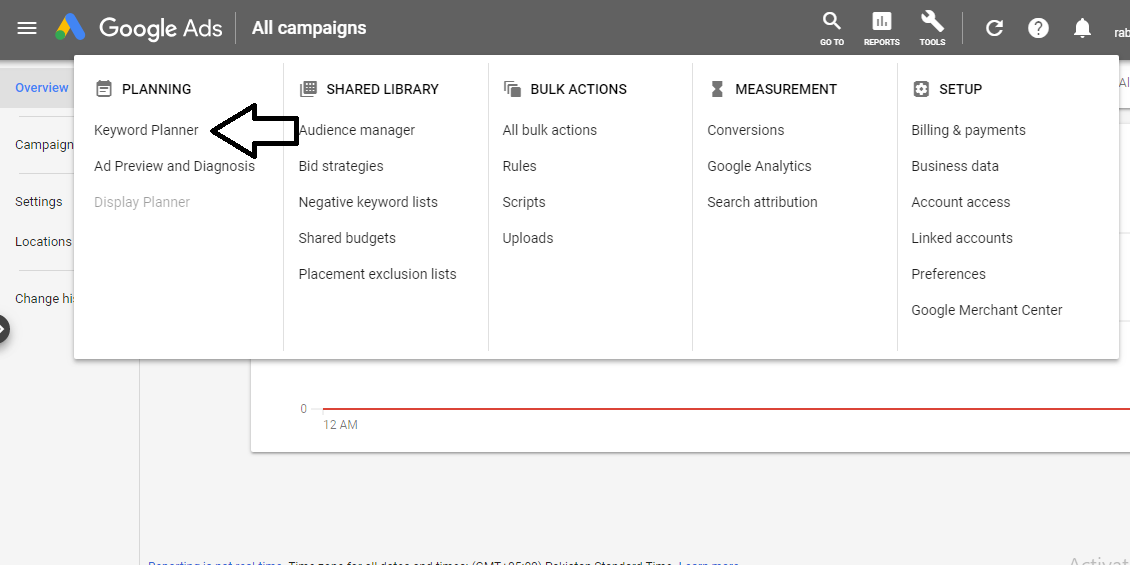
Task: Open the help question mark icon
Action: coord(1038,28)
